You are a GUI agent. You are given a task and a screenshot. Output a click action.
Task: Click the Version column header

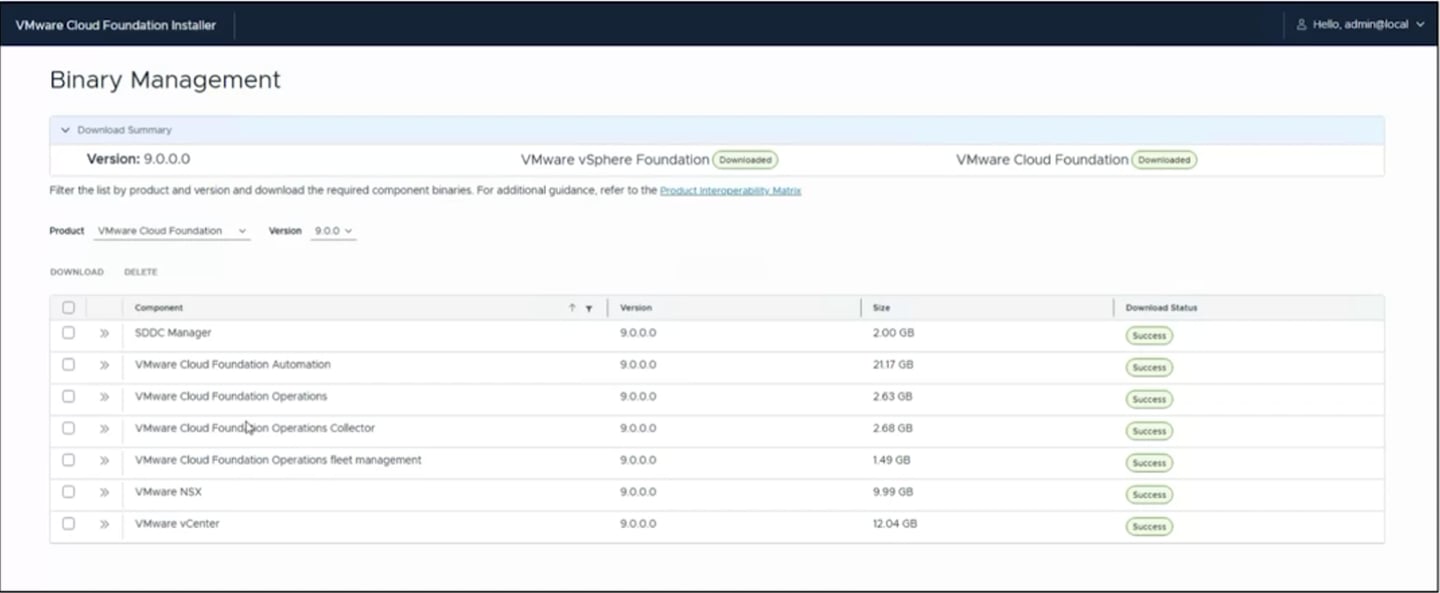[x=636, y=308]
